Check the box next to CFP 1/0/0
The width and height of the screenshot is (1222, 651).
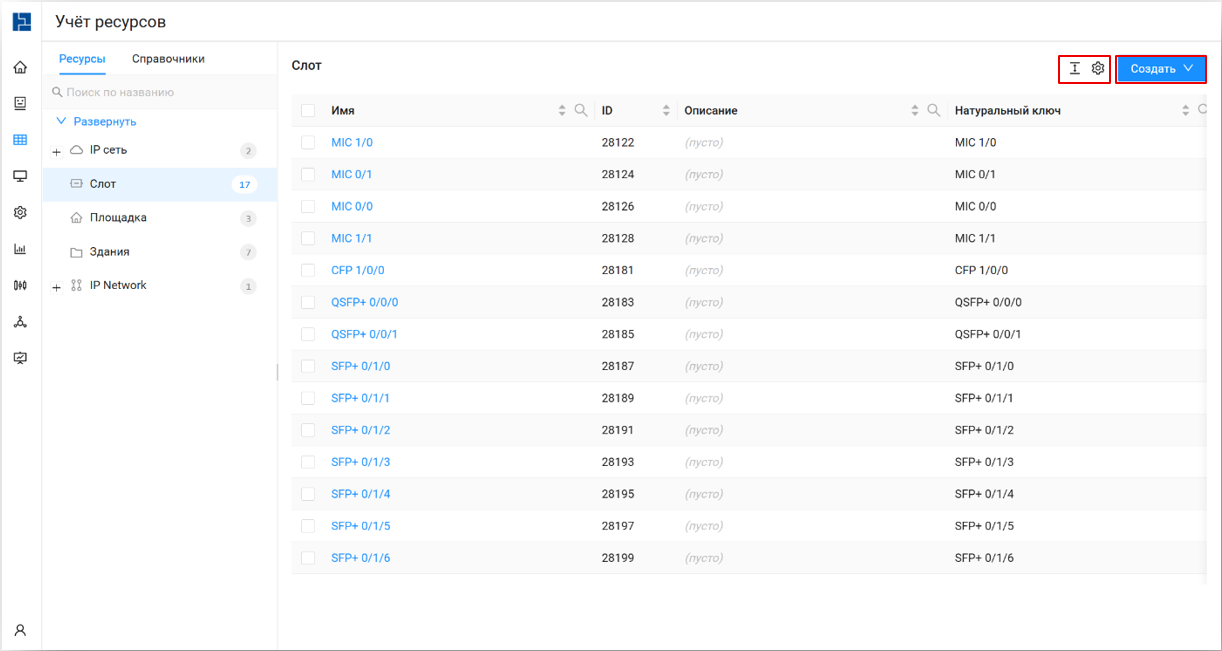pyautogui.click(x=308, y=271)
